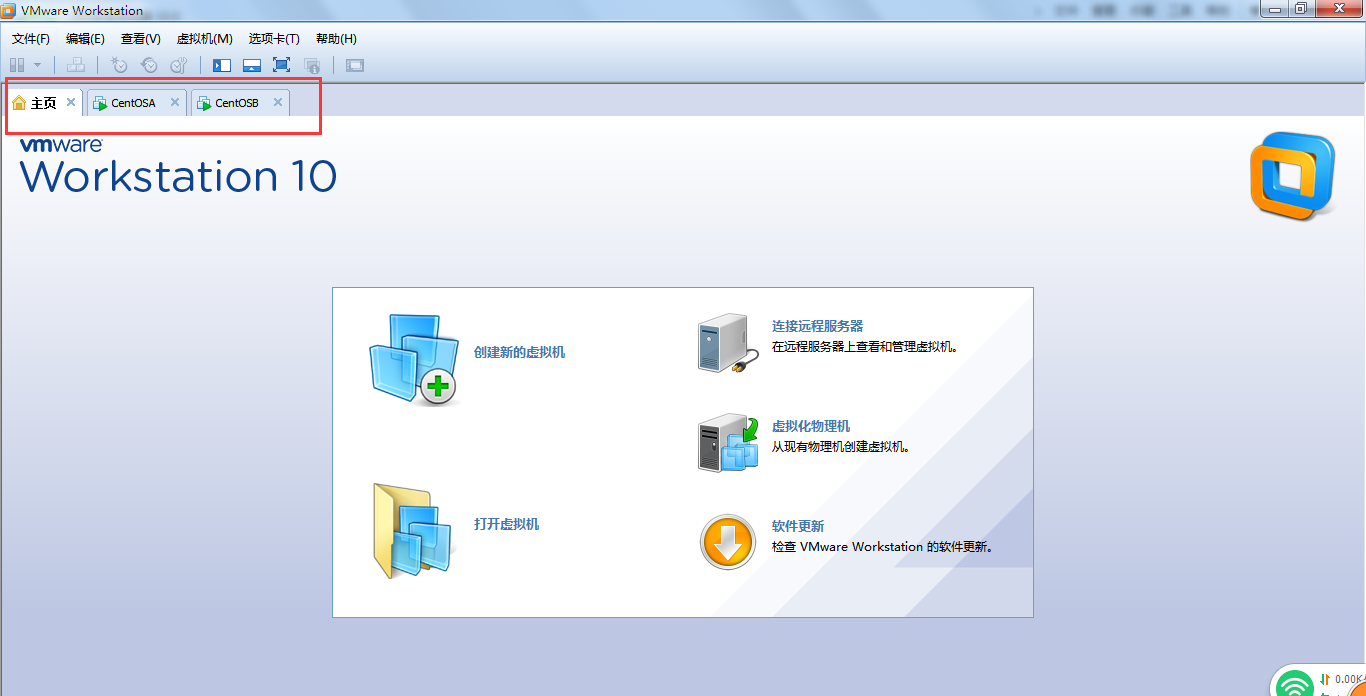Close the CentOSB tab

(278, 102)
